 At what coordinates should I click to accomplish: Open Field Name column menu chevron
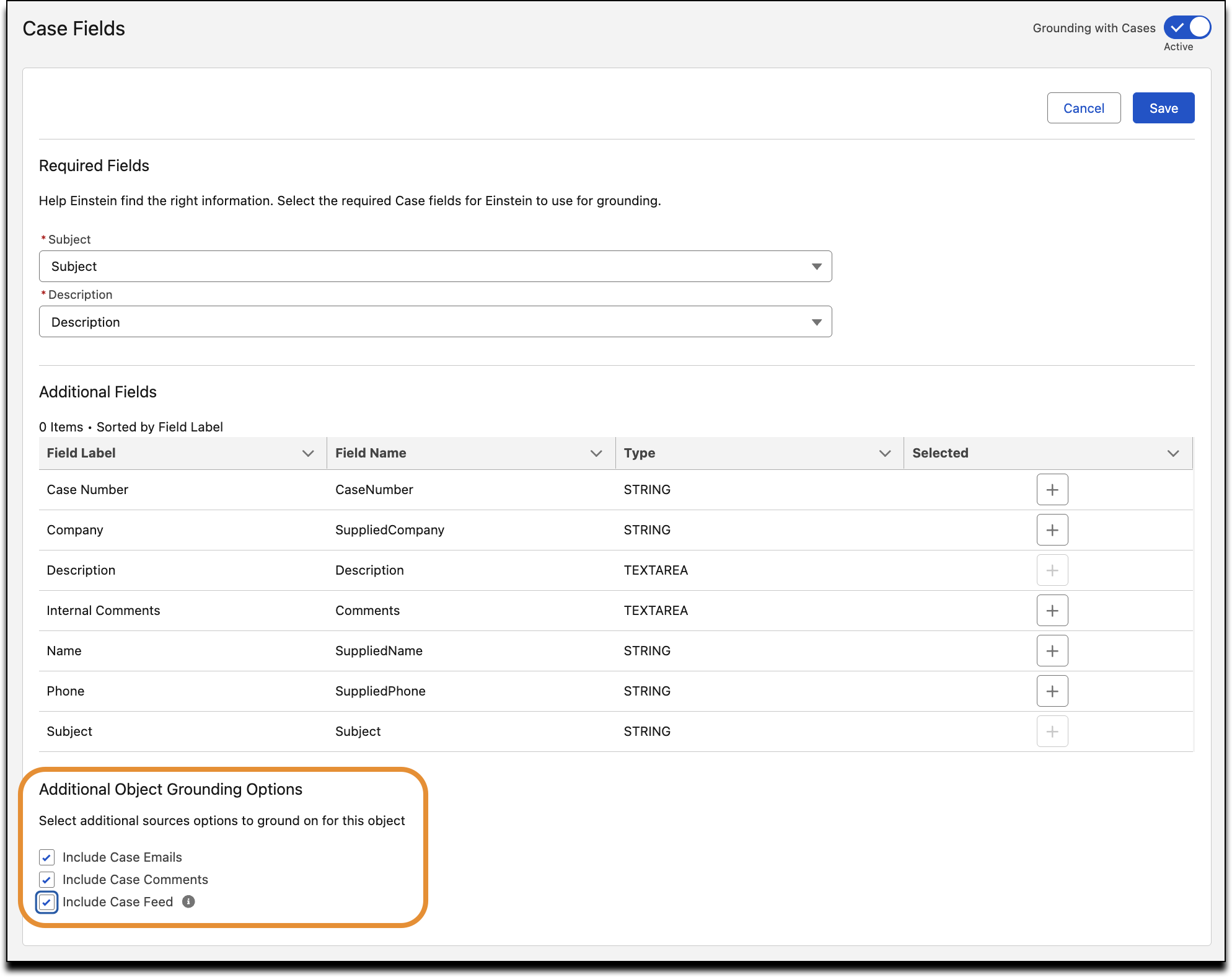pyautogui.click(x=596, y=453)
